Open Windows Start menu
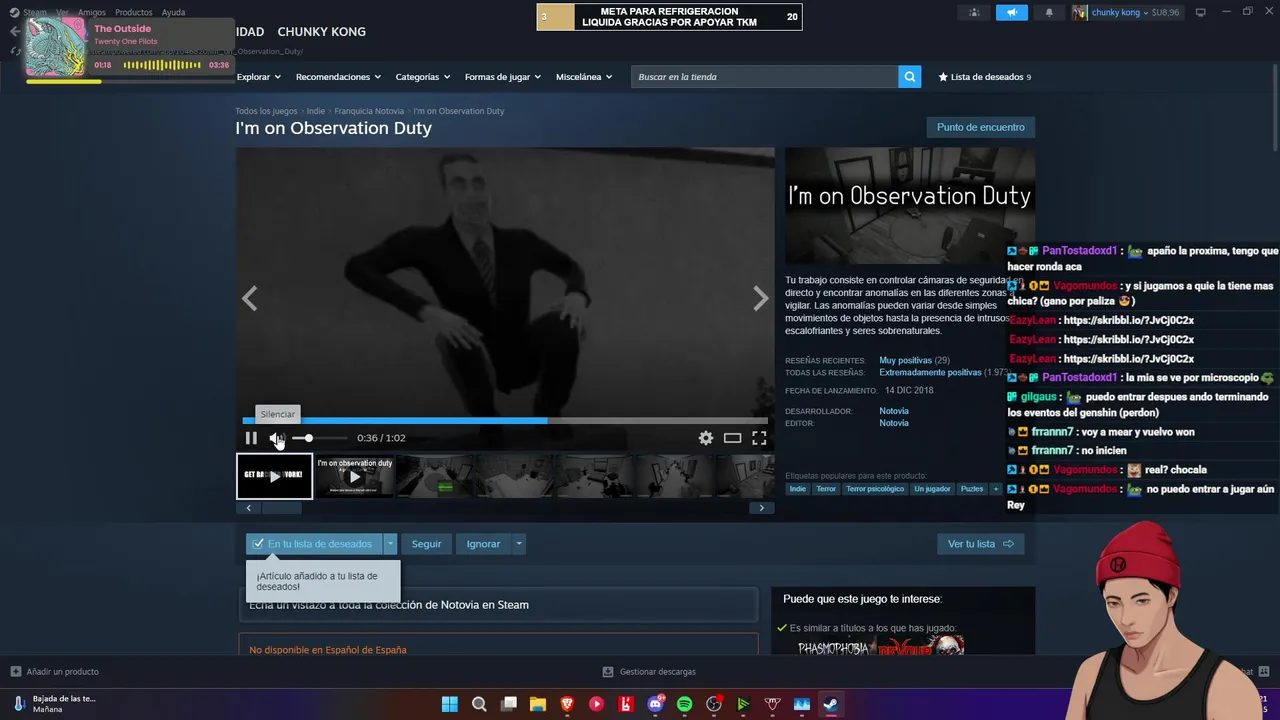The width and height of the screenshot is (1280, 720). pyautogui.click(x=450, y=704)
